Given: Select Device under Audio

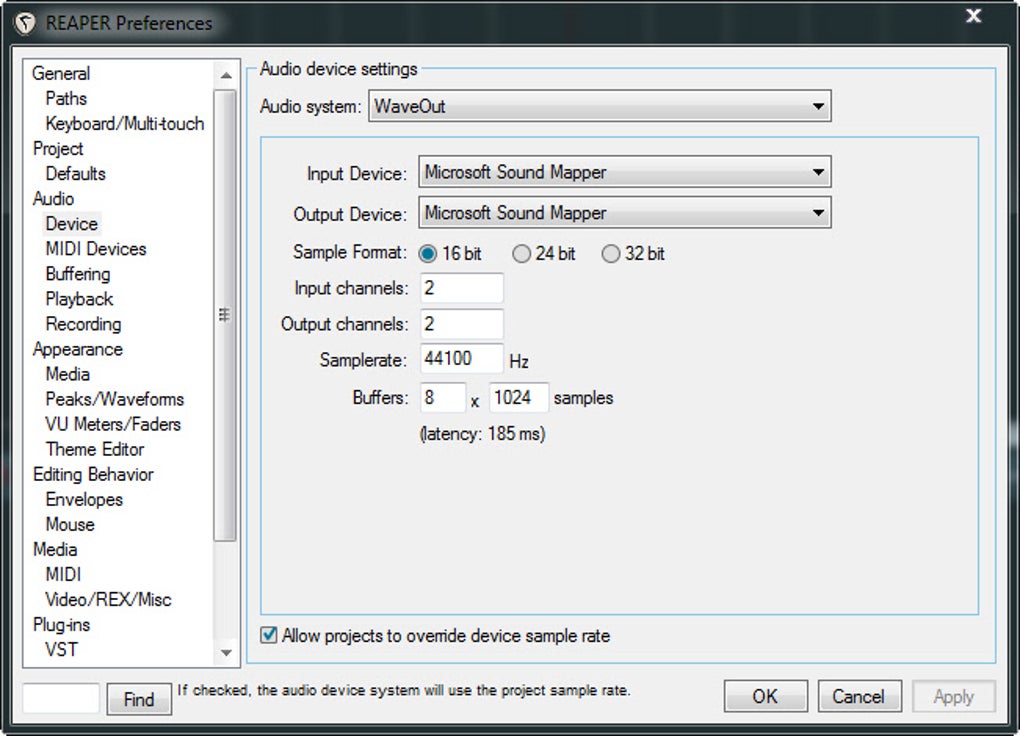Looking at the screenshot, I should (x=72, y=224).
